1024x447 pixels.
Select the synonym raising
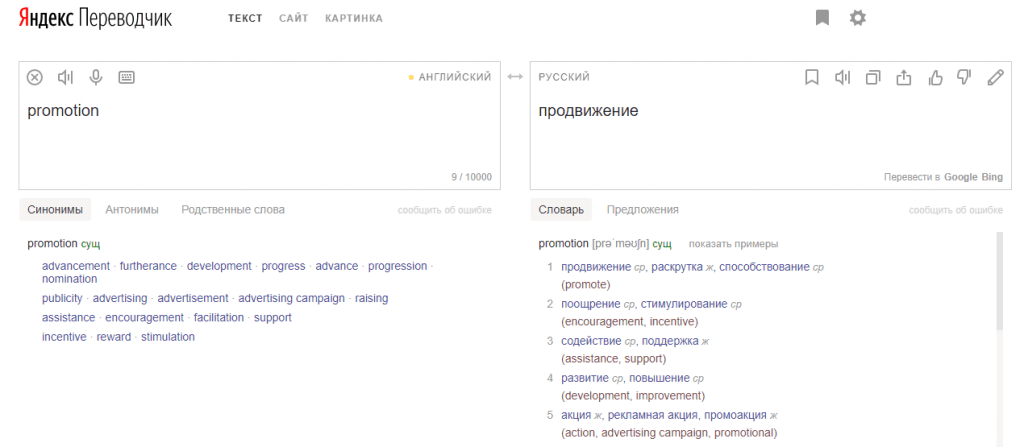[x=372, y=299]
